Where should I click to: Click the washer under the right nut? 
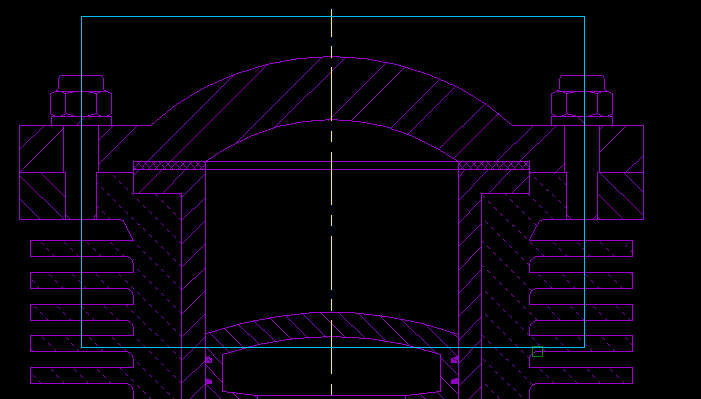582,121
